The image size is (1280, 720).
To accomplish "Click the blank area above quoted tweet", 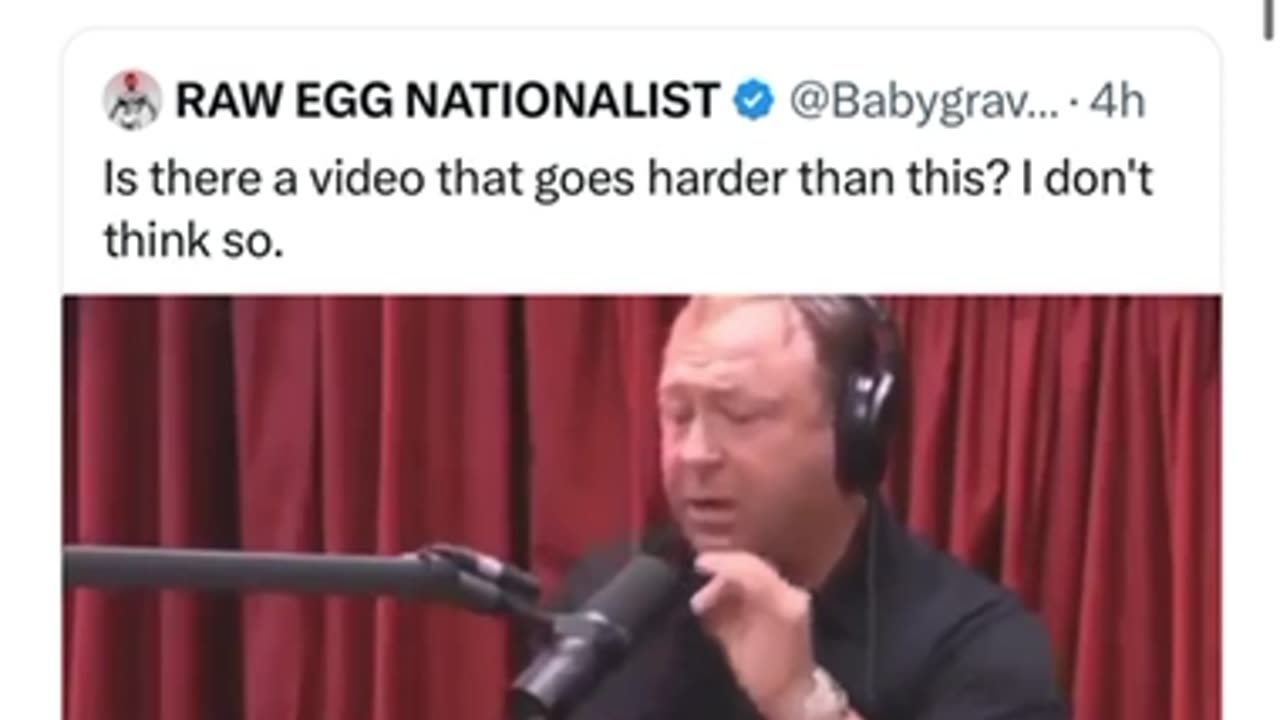I will click(640, 12).
